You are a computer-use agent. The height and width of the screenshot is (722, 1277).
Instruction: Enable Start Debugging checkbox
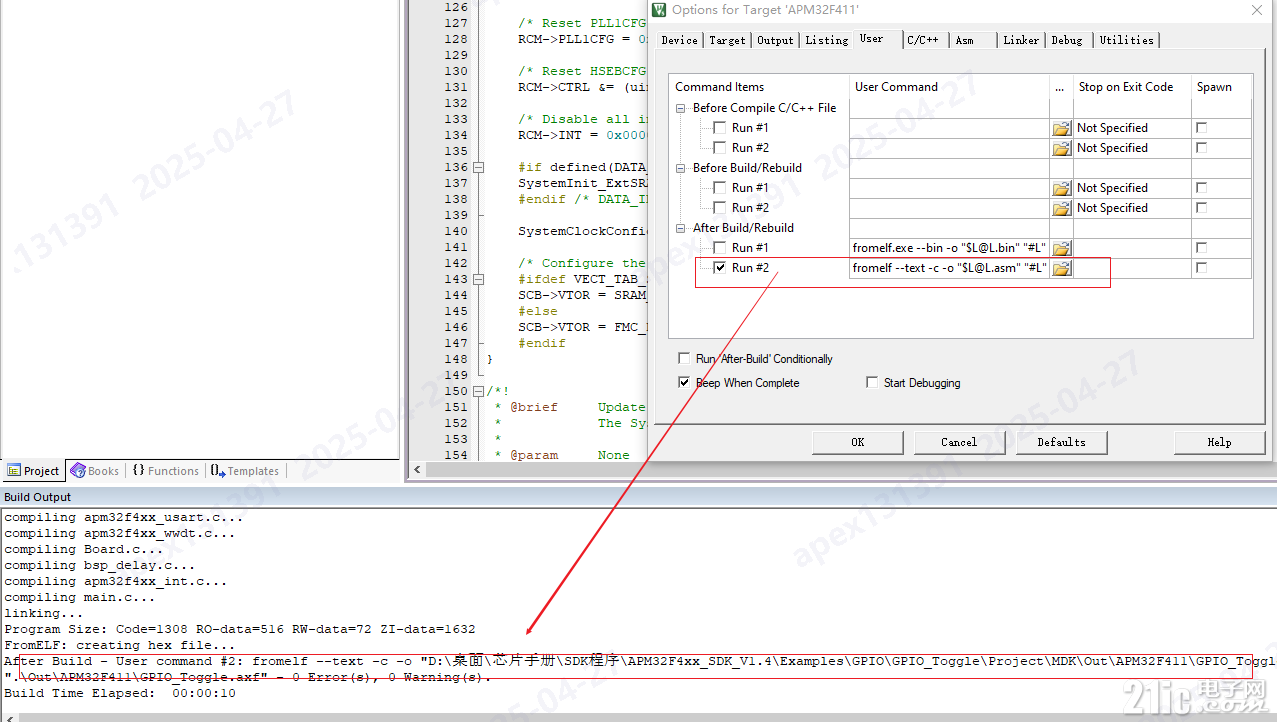pos(872,382)
